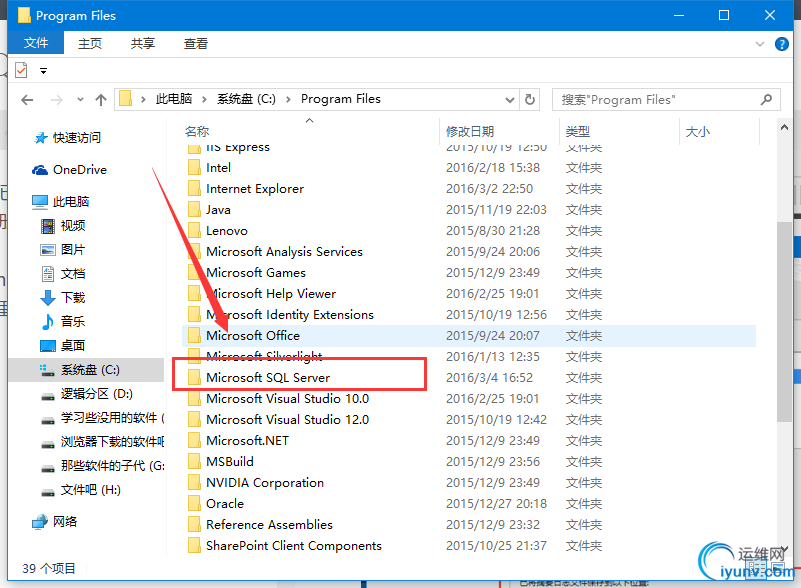Viewport: 801px width, 588px height.
Task: Select the Microsoft Office folder icon
Action: [x=194, y=335]
